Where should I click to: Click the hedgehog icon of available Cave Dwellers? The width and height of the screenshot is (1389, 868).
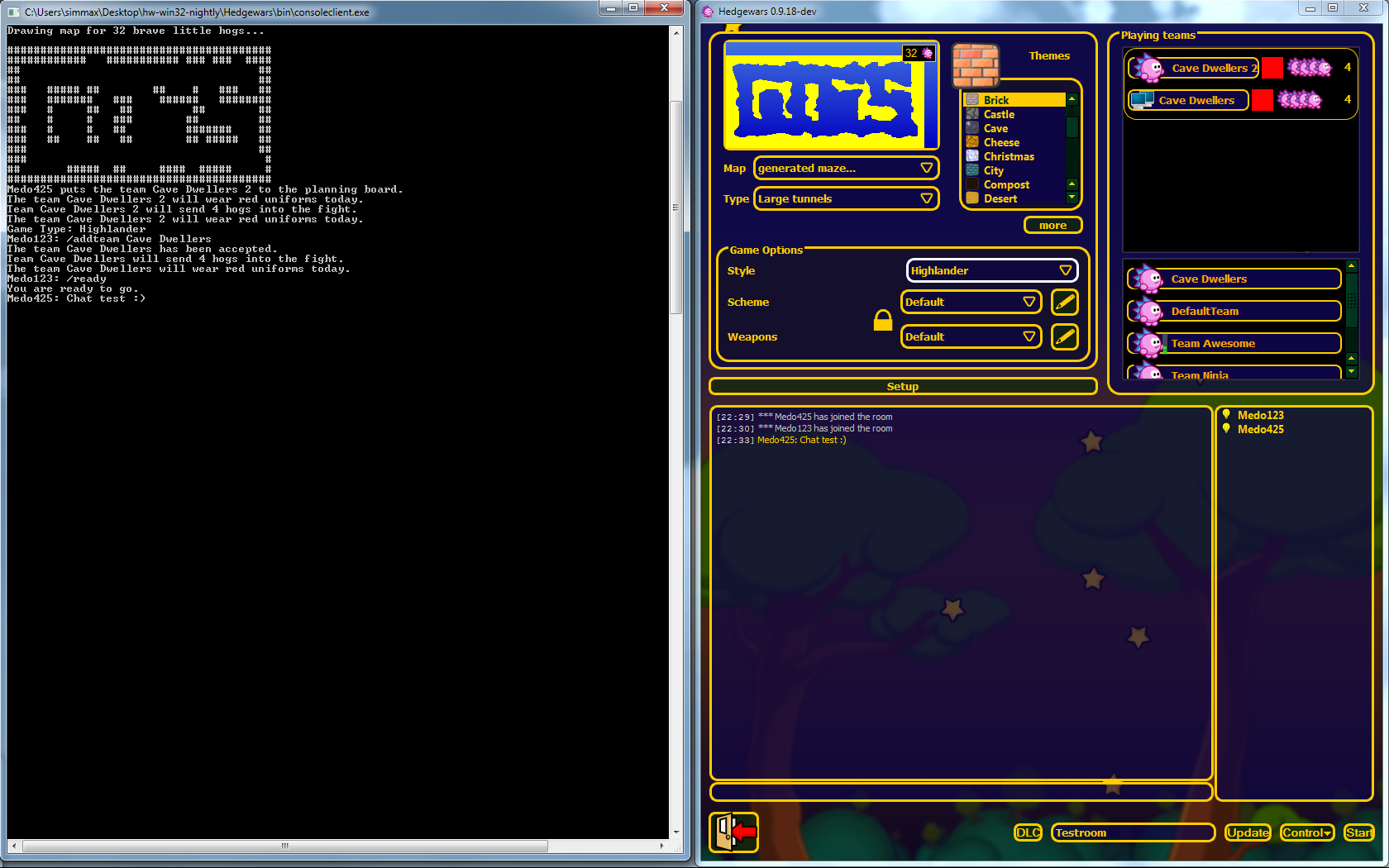(1148, 279)
